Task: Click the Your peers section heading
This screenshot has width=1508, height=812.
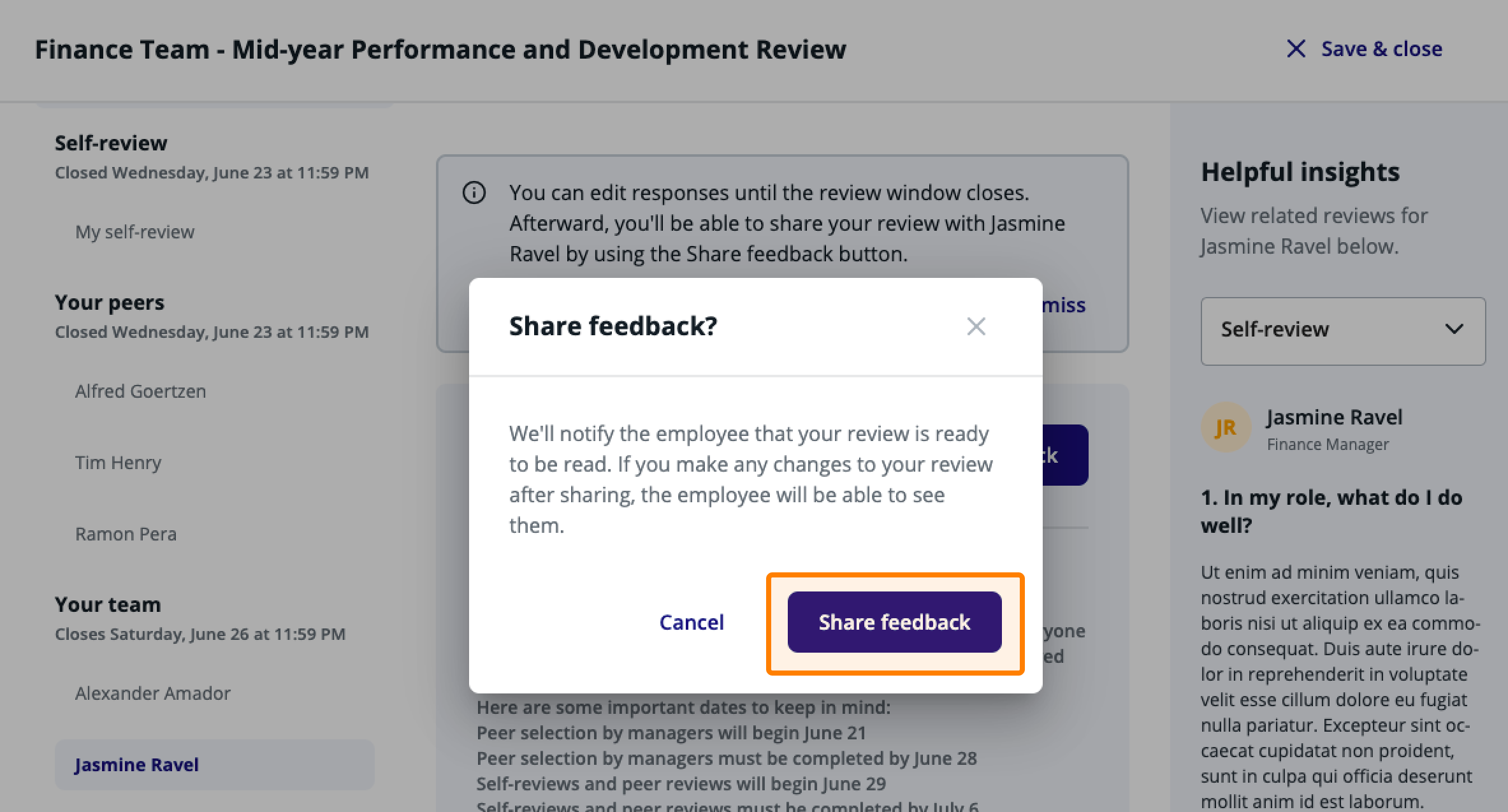Action: [110, 302]
